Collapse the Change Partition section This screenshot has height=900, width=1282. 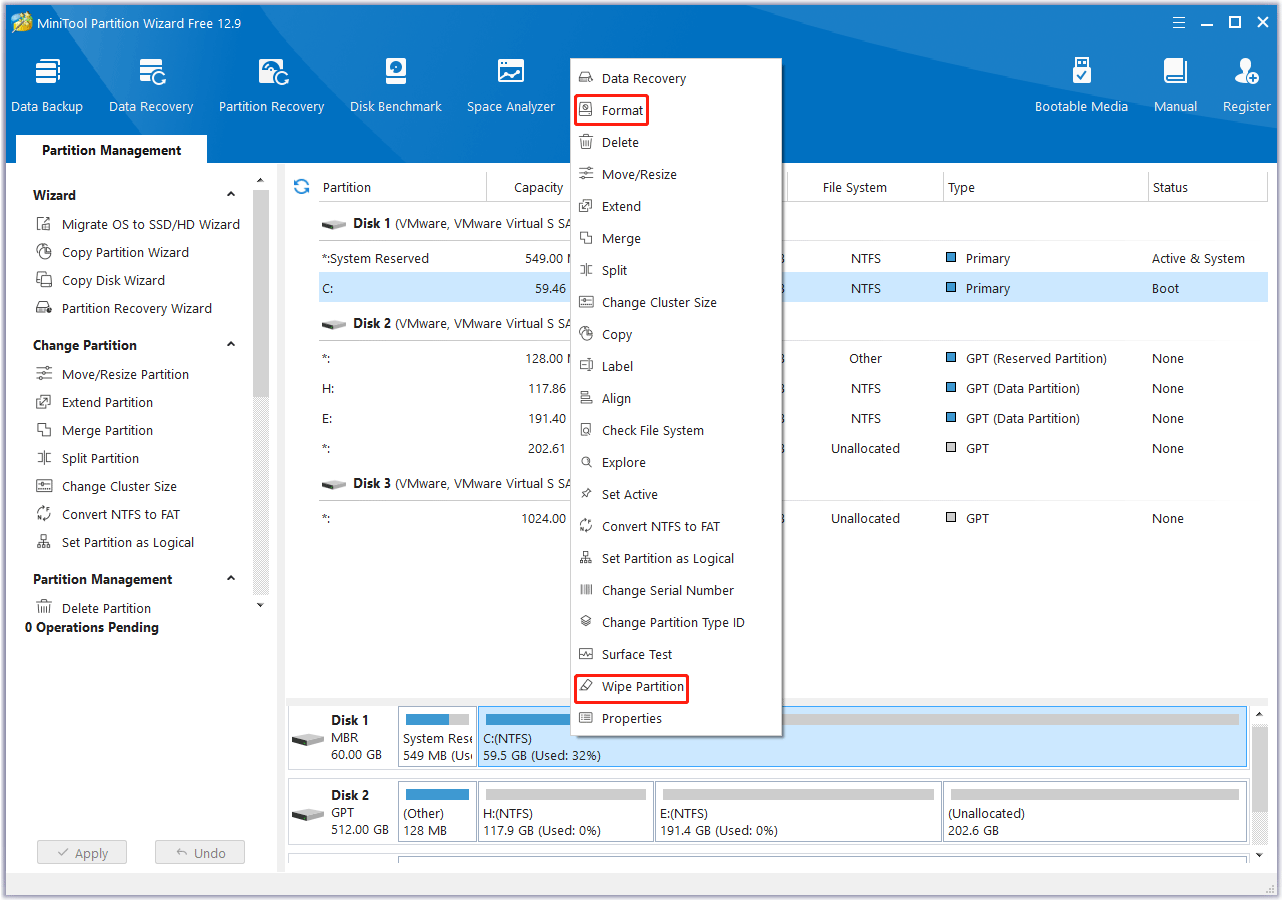click(231, 345)
